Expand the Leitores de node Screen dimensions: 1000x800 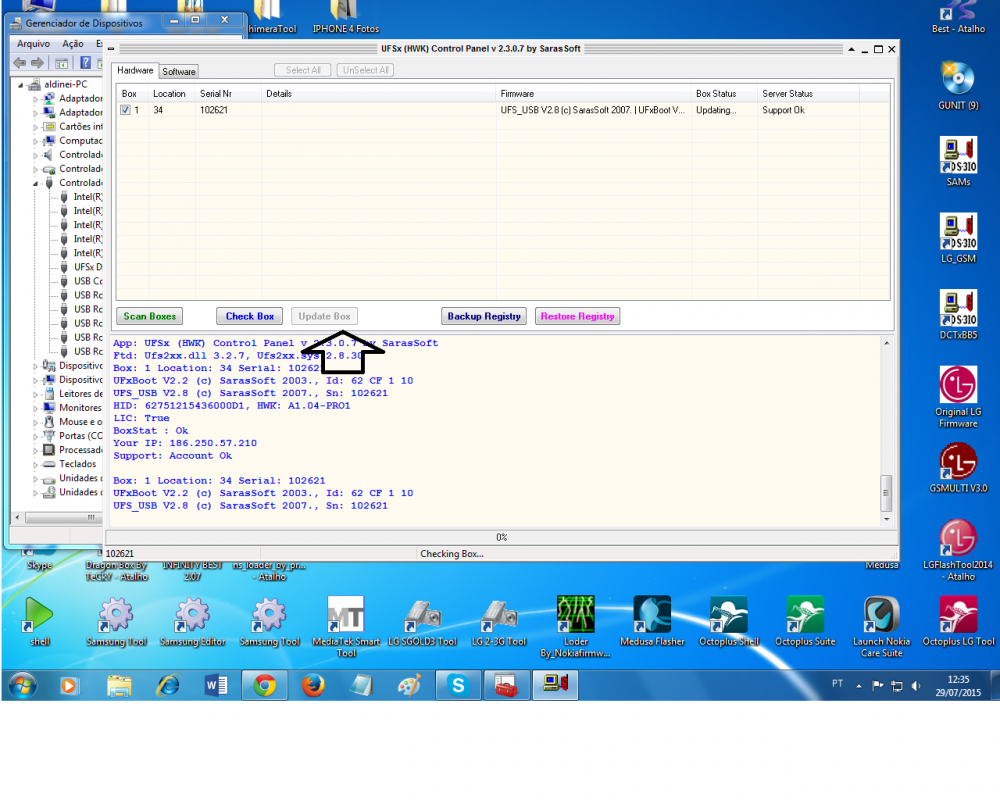(36, 394)
